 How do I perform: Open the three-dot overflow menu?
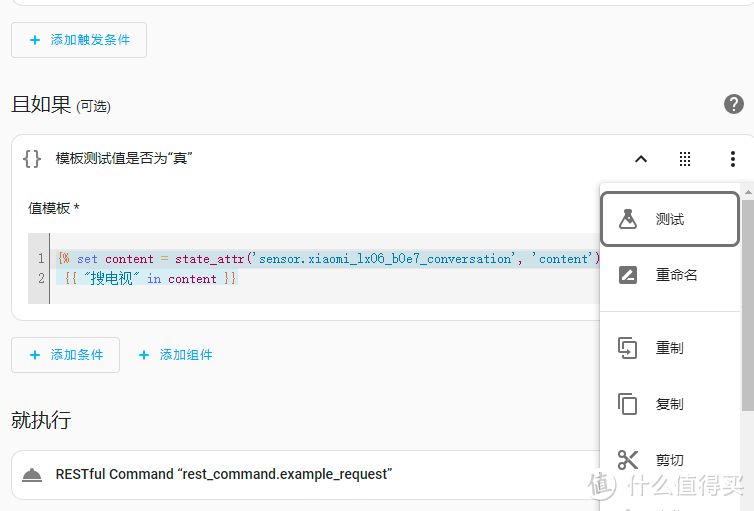click(x=732, y=159)
